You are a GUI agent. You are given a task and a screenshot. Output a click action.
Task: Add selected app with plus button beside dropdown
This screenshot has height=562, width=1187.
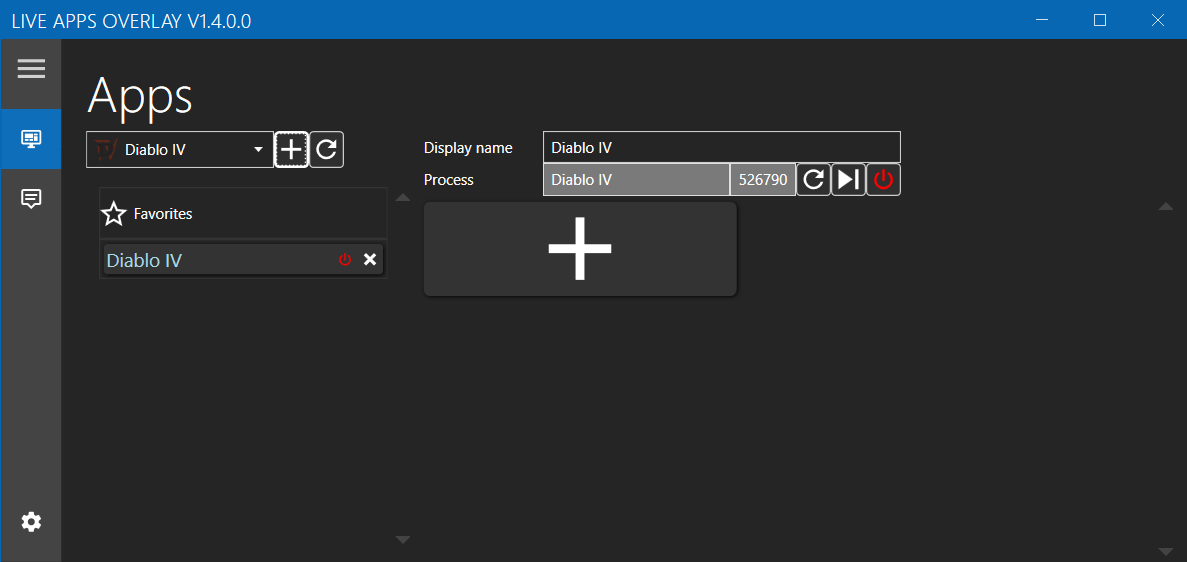click(291, 149)
